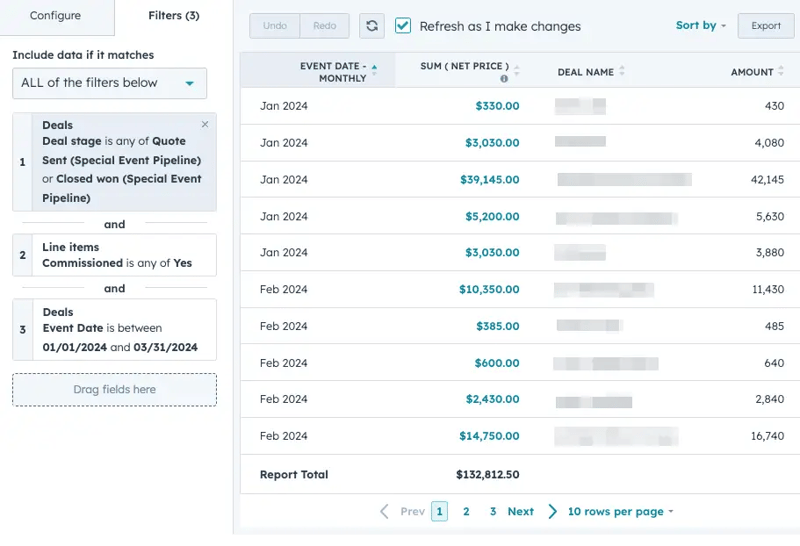Click the Drag fields here drop zone
The image size is (800, 546).
point(114,389)
